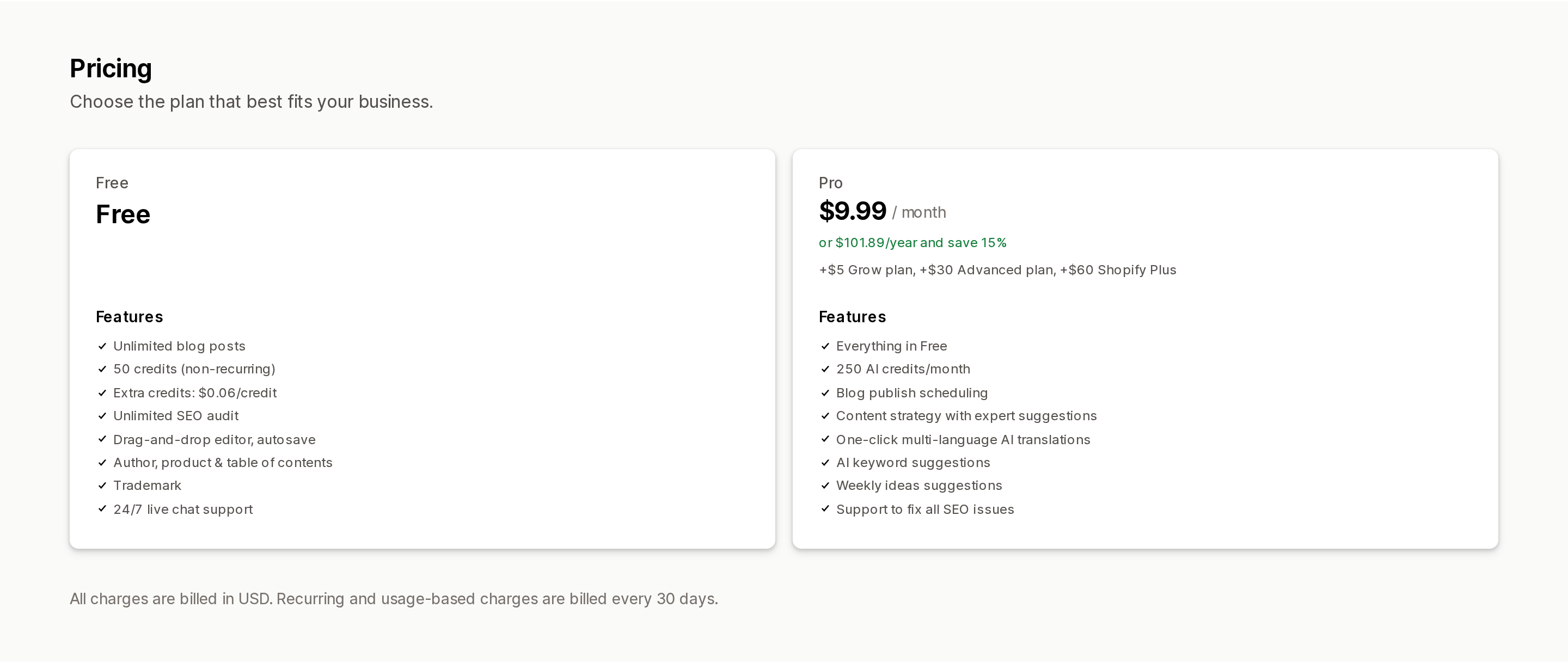This screenshot has width=1568, height=663.
Task: Click the billing note about USD charges
Action: point(394,599)
